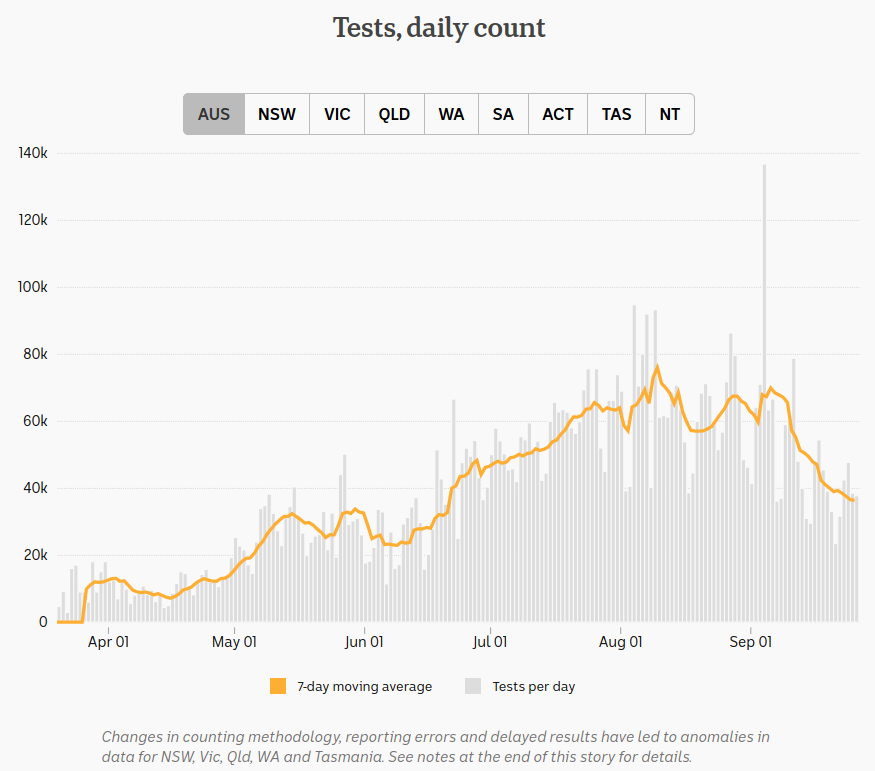Click the 7-day moving average legend label
The width and height of the screenshot is (875, 771).
point(364,686)
